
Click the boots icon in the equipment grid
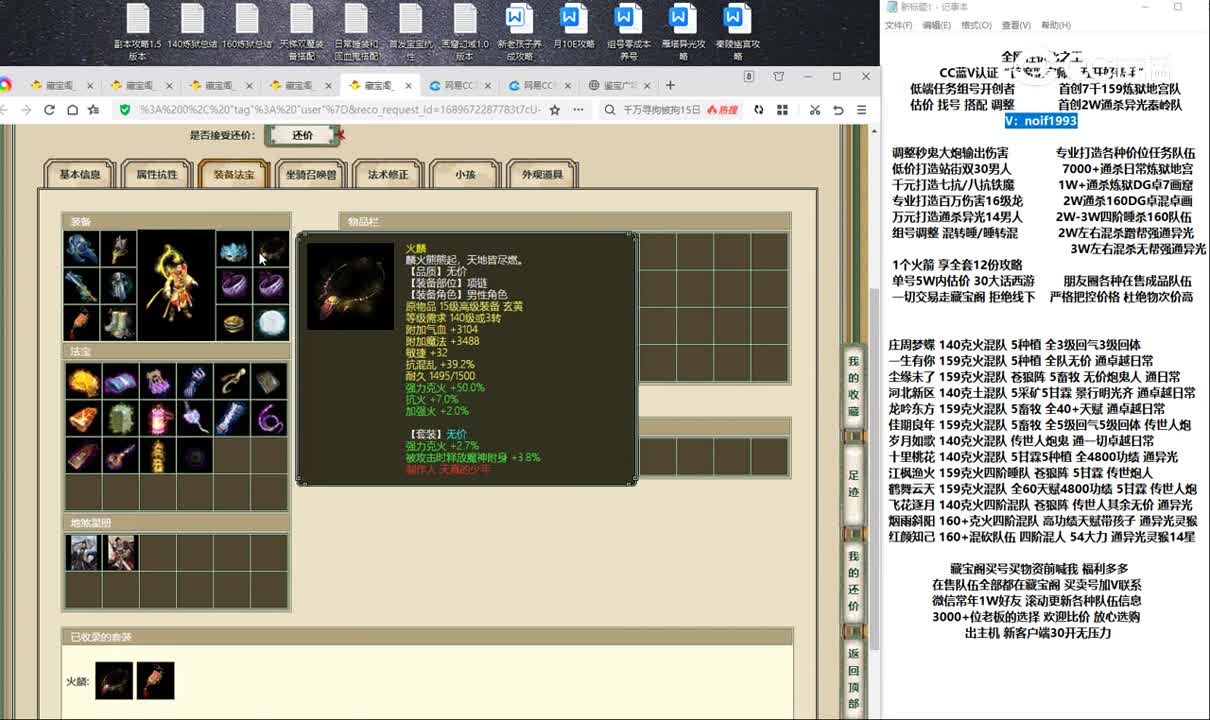pyautogui.click(x=118, y=323)
